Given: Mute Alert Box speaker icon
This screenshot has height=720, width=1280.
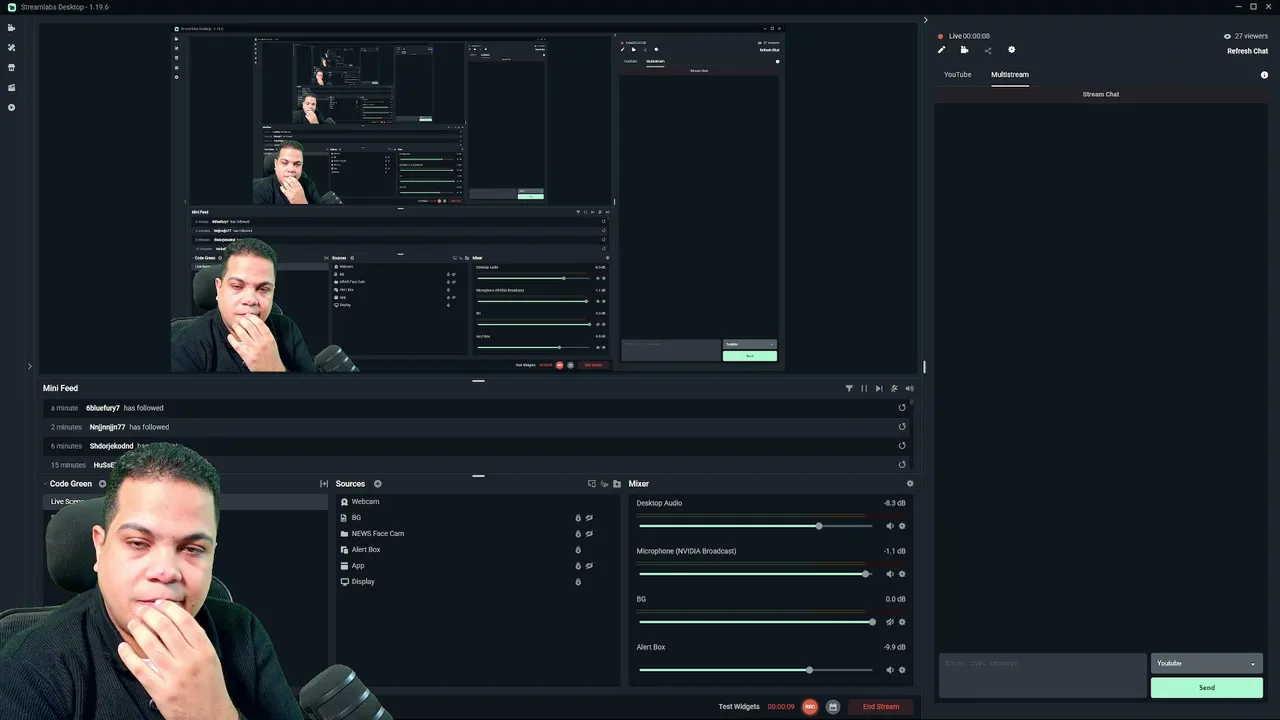Looking at the screenshot, I should pos(889,670).
